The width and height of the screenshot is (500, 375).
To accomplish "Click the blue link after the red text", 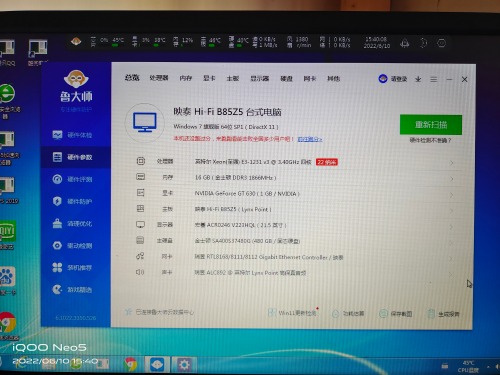I will (x=310, y=139).
